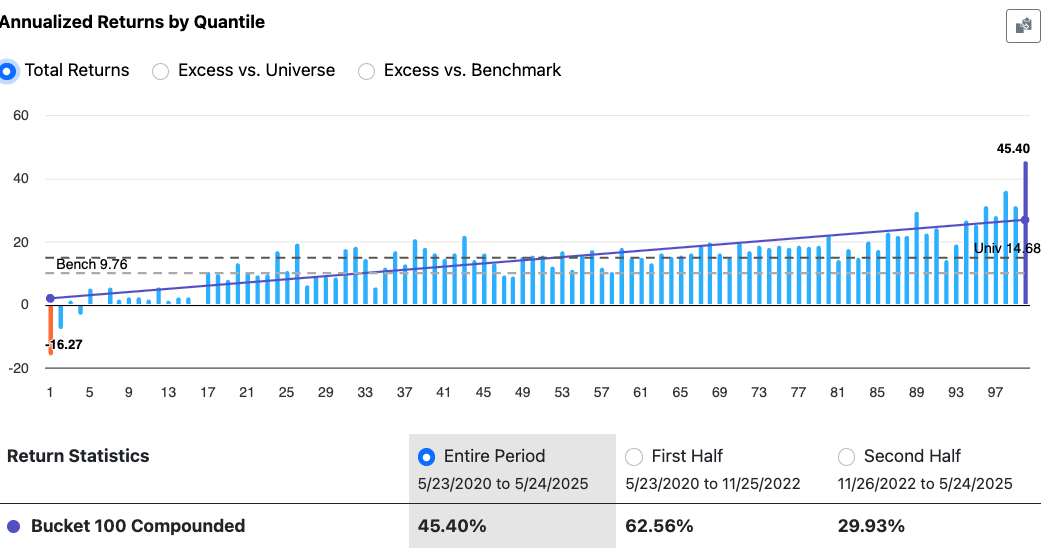The height and width of the screenshot is (548, 1042).
Task: Switch to Excess vs. Universe returns
Action: click(160, 71)
